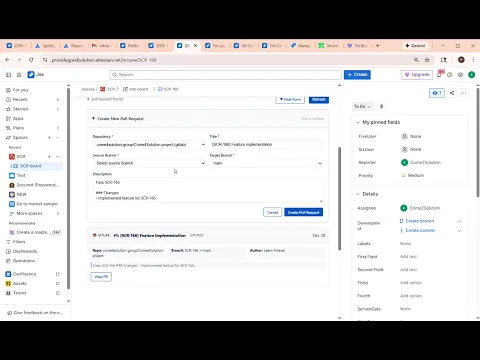Click browser reload icon

pos(31,60)
